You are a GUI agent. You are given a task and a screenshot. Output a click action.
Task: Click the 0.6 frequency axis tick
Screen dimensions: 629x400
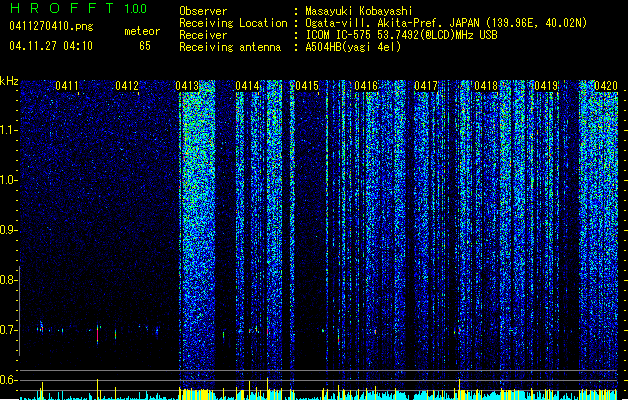[x=8, y=380]
